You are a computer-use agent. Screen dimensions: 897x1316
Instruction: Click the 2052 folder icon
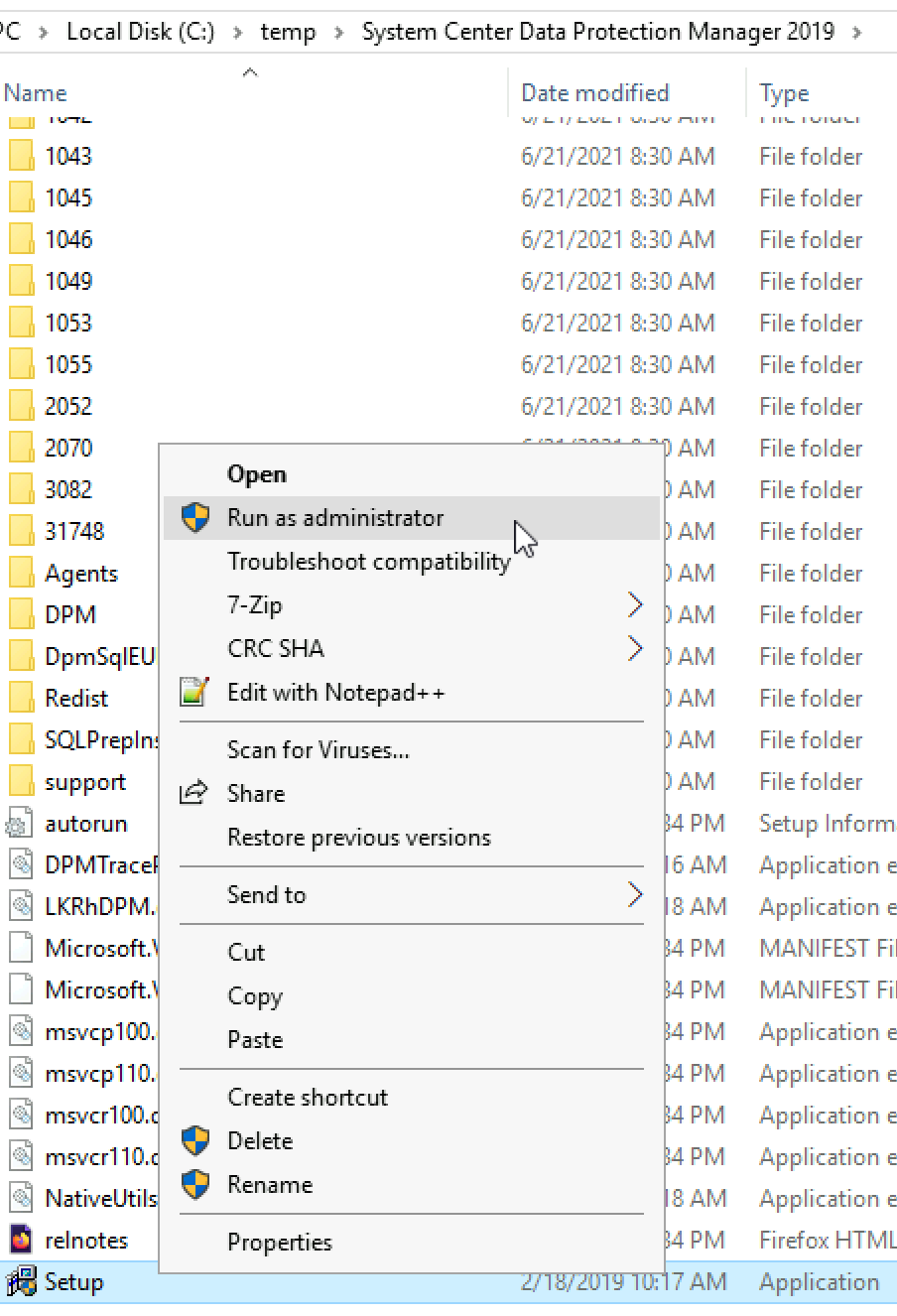coord(21,407)
